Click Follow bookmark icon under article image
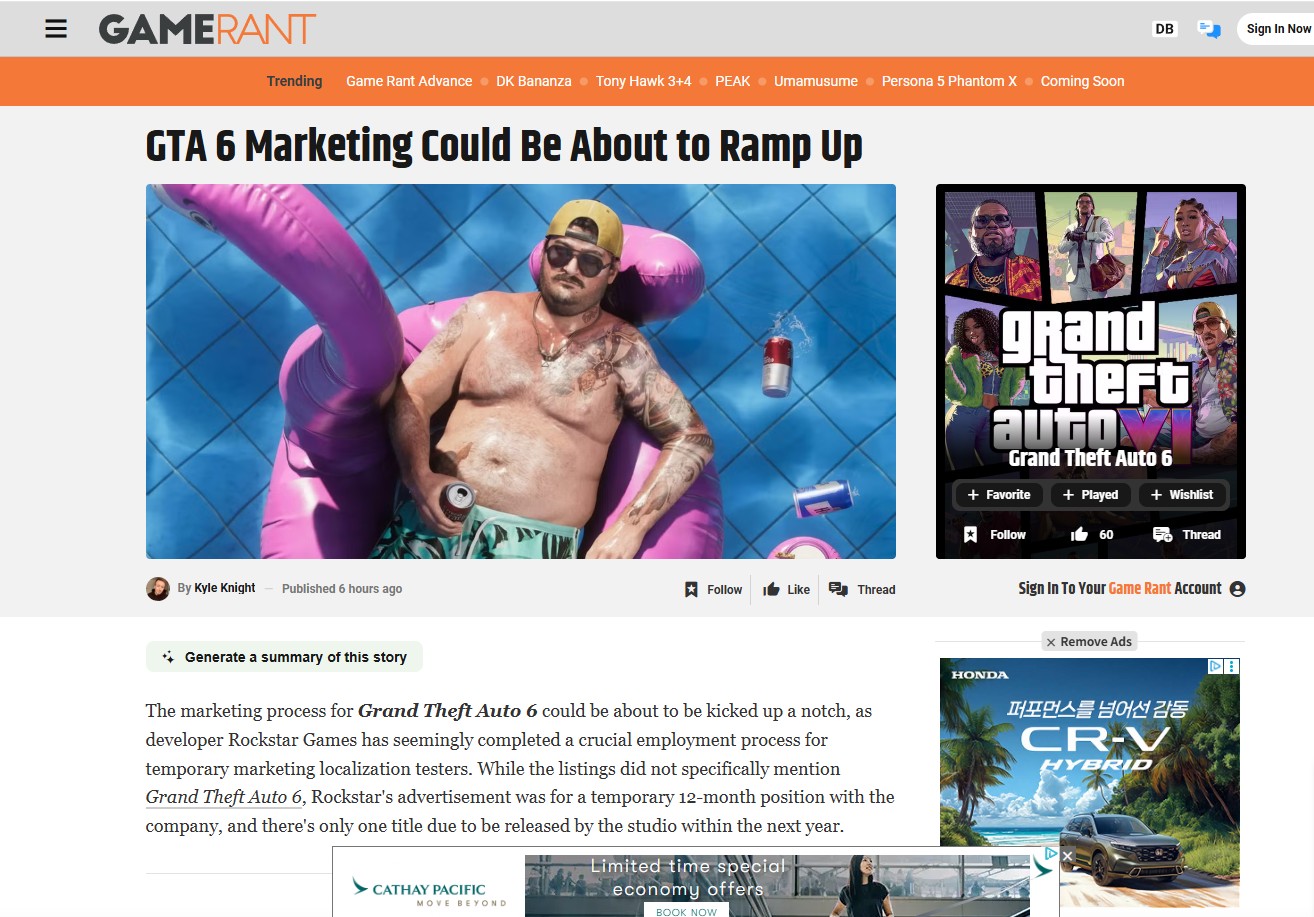The image size is (1314, 917). (x=713, y=590)
